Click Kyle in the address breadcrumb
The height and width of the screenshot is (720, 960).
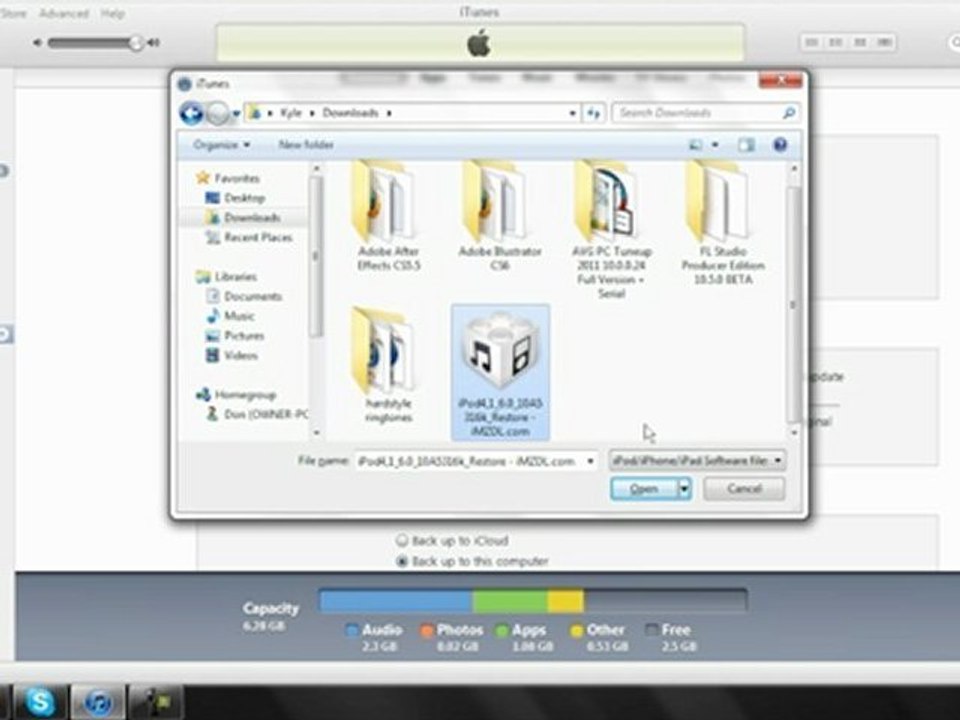291,113
